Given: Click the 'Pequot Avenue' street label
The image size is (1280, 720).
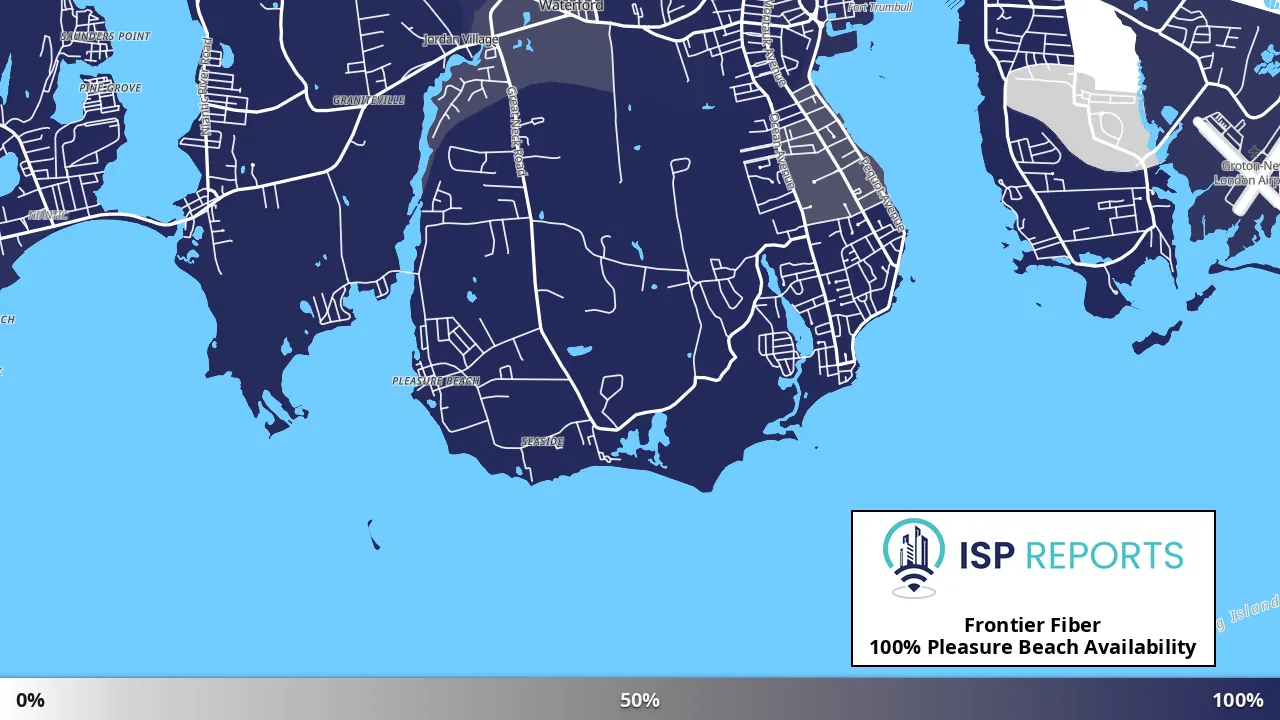Looking at the screenshot, I should tap(883, 194).
